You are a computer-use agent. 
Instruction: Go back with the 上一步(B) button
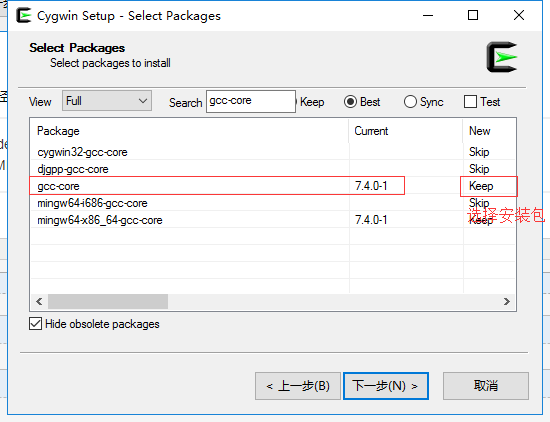[298, 386]
